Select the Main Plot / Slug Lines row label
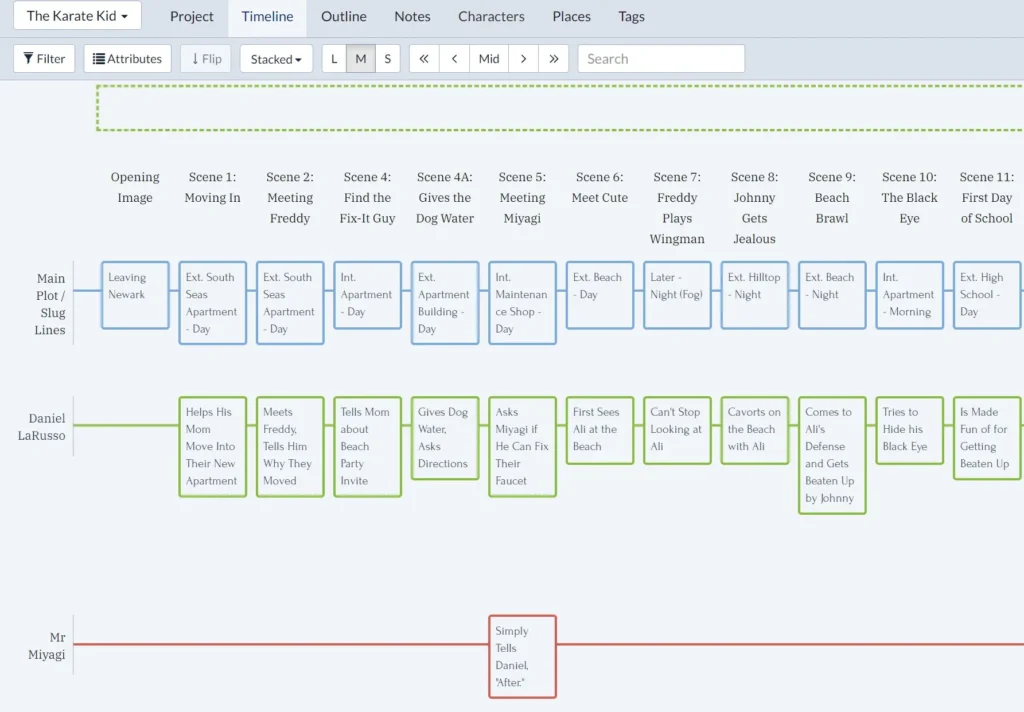 click(x=50, y=304)
